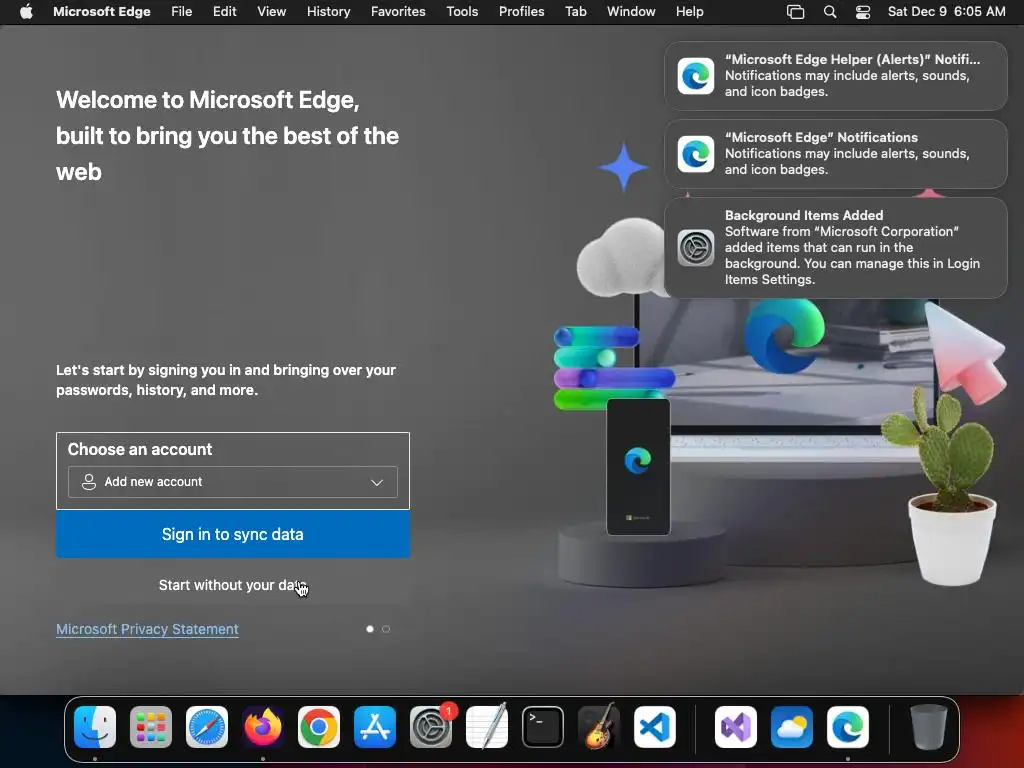Open Control Center in menu bar
The width and height of the screenshot is (1024, 768).
863,12
